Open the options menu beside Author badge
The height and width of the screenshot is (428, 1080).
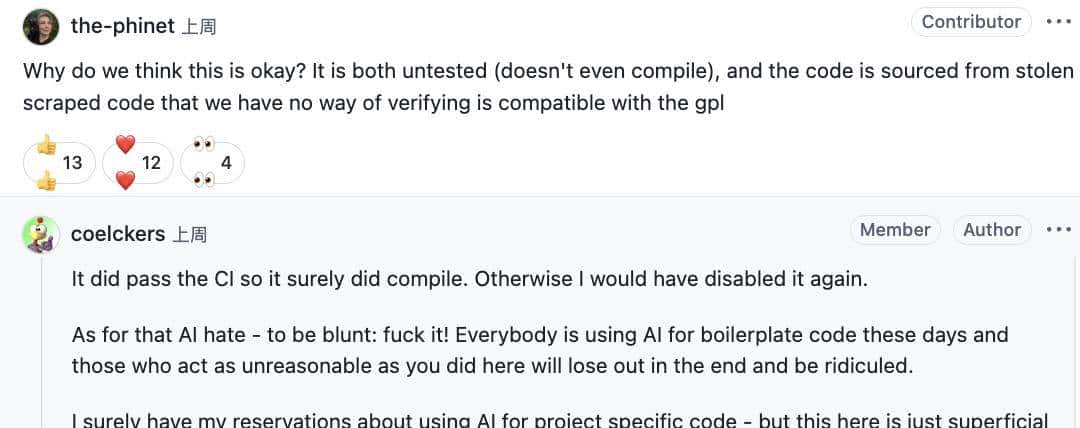tap(1058, 230)
